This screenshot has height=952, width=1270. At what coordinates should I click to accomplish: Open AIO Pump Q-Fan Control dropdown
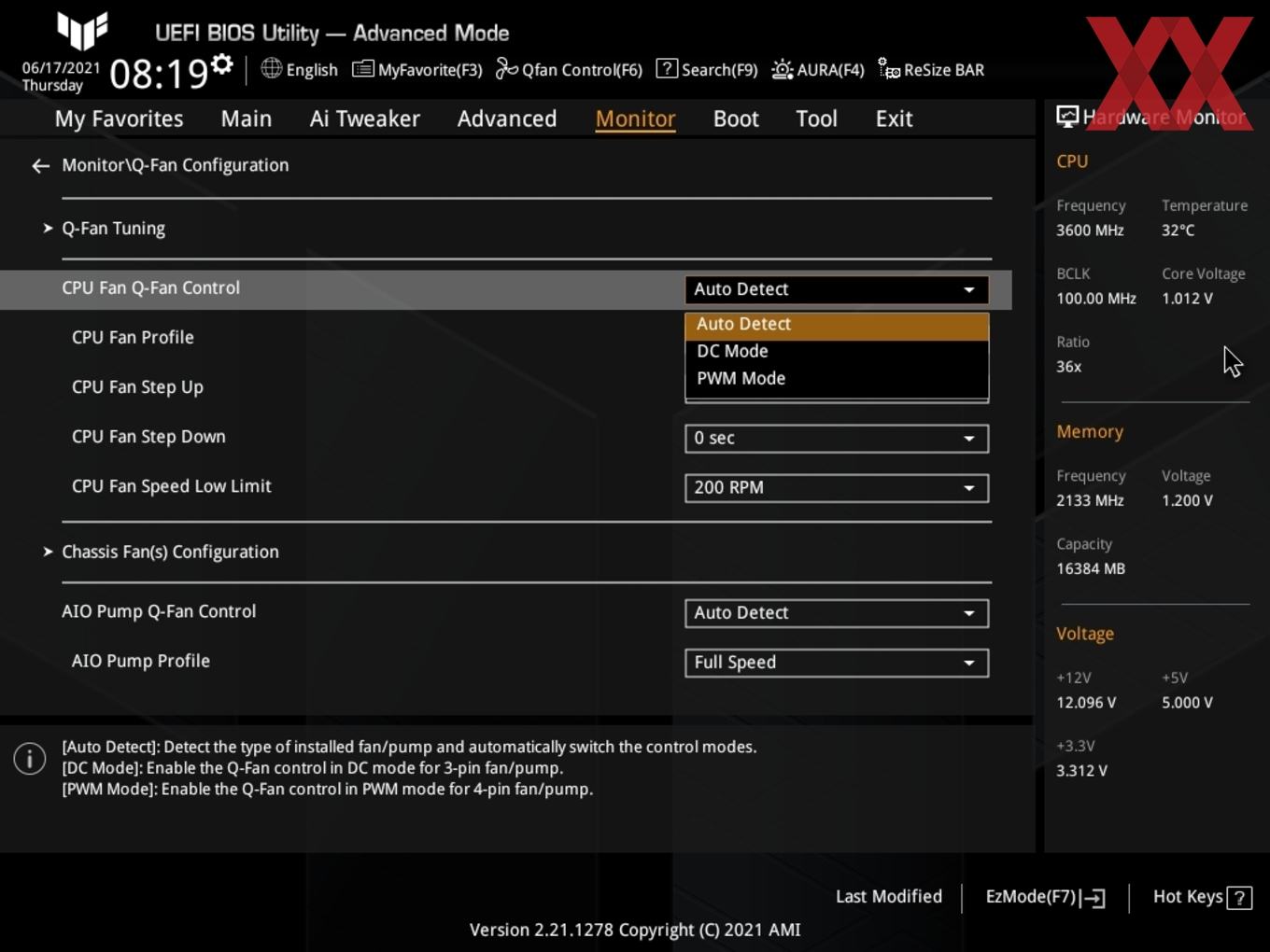point(837,613)
